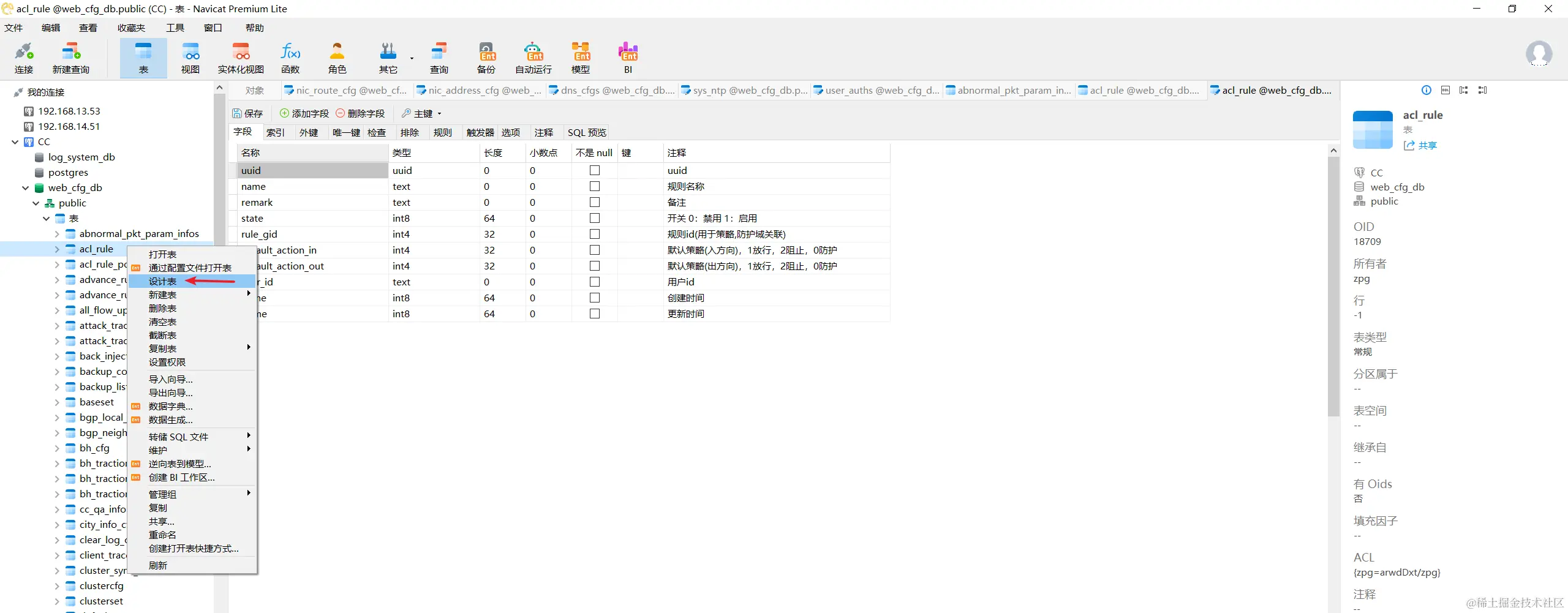Image resolution: width=1568 pixels, height=613 pixels.
Task: Toggle 不是 null checkbox for rule_gid field
Action: pos(595,234)
